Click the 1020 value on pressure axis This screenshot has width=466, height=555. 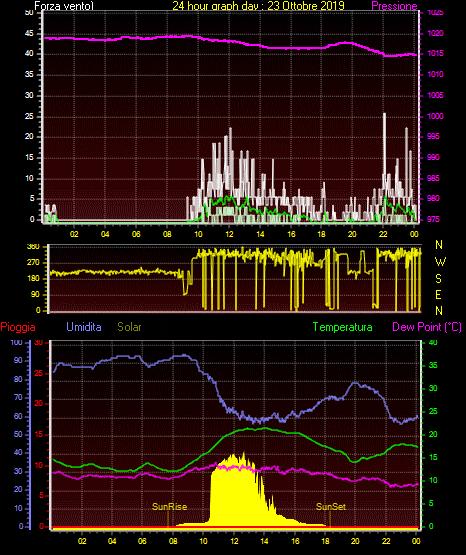(x=435, y=33)
